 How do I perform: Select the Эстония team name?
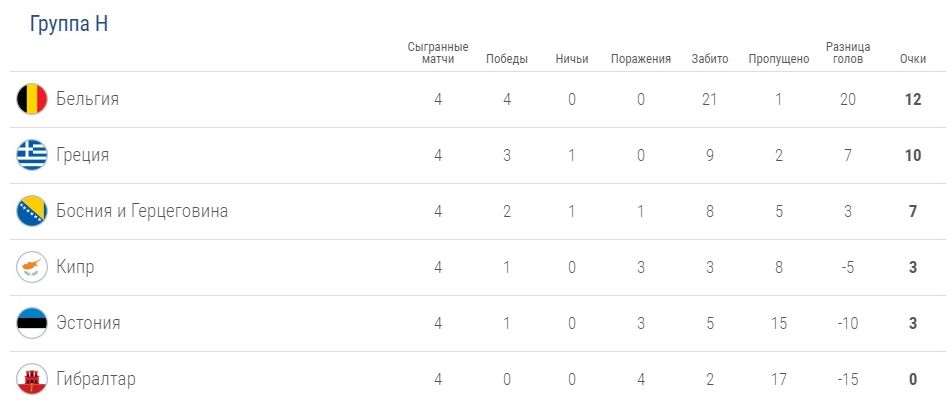pyautogui.click(x=88, y=323)
